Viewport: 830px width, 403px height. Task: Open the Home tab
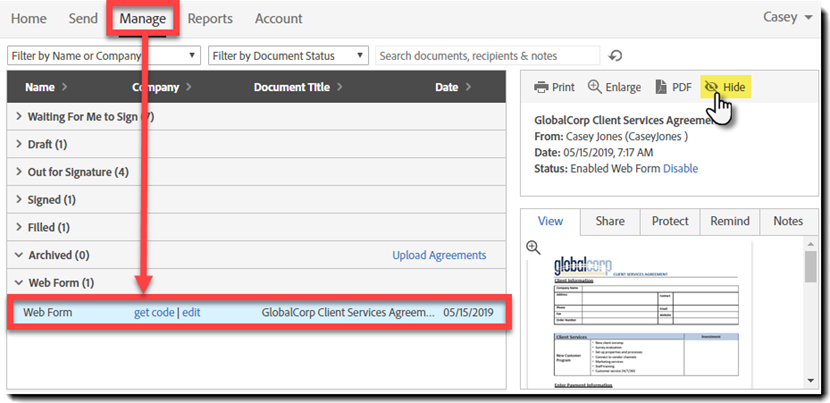tap(29, 19)
